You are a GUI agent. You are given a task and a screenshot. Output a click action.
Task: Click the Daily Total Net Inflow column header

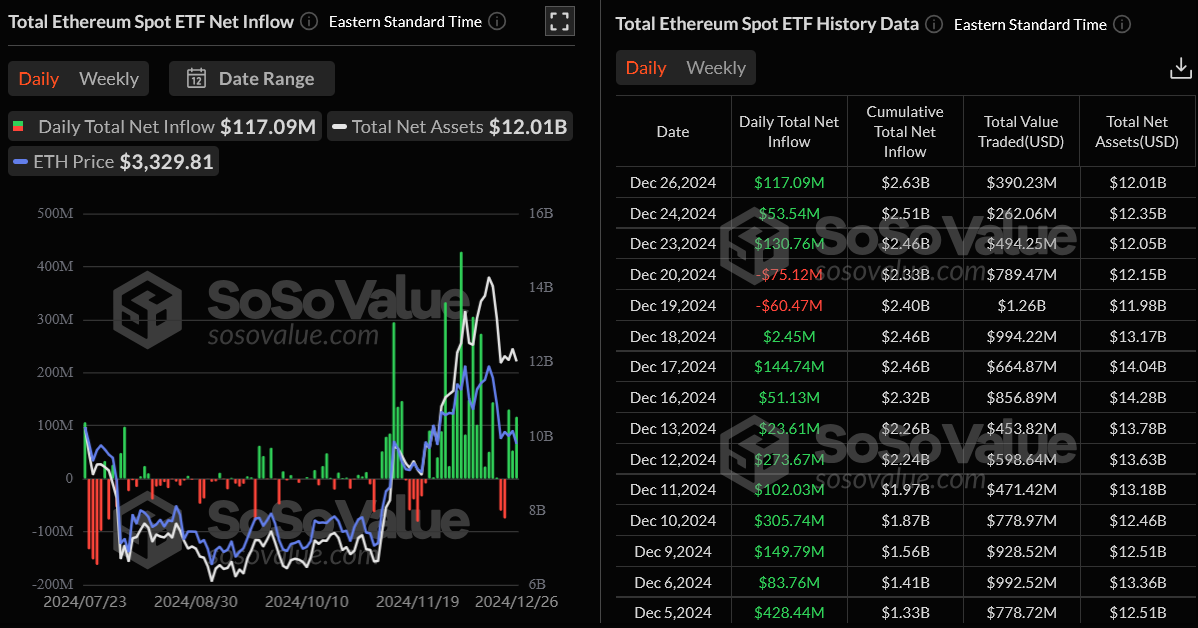pyautogui.click(x=789, y=131)
